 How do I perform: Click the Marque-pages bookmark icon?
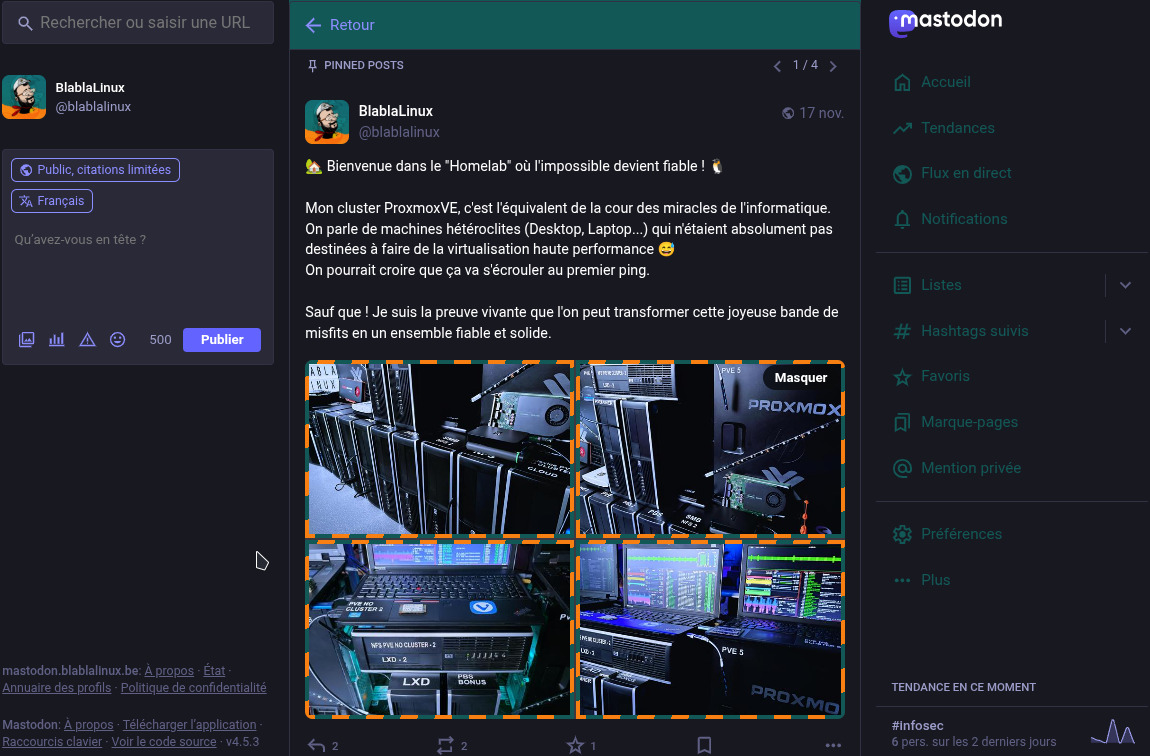click(902, 422)
